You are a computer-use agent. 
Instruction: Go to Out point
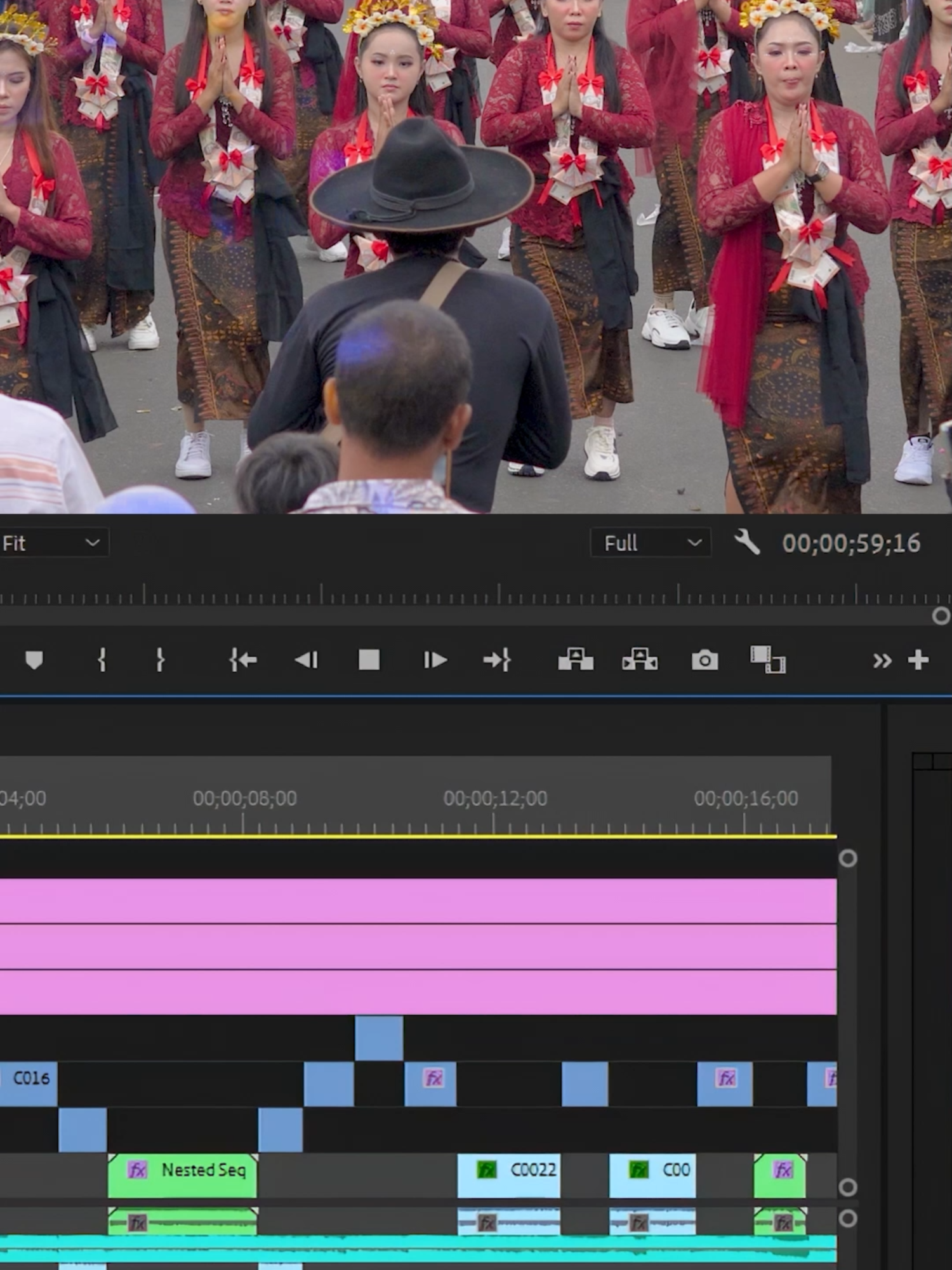point(496,660)
